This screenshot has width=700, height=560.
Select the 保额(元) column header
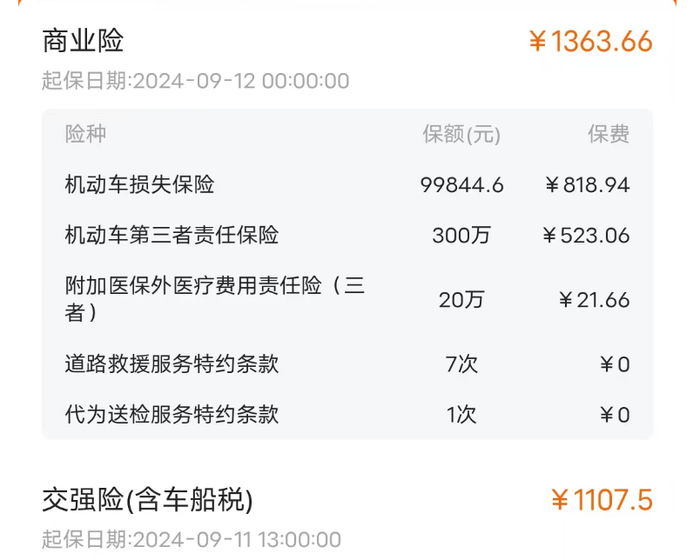click(x=461, y=135)
